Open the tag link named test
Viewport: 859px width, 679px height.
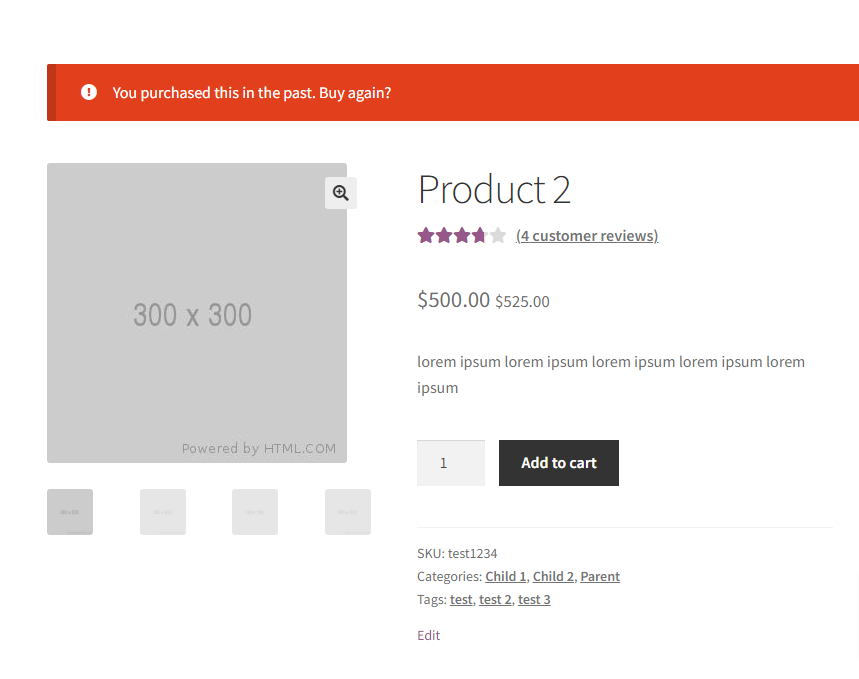461,600
